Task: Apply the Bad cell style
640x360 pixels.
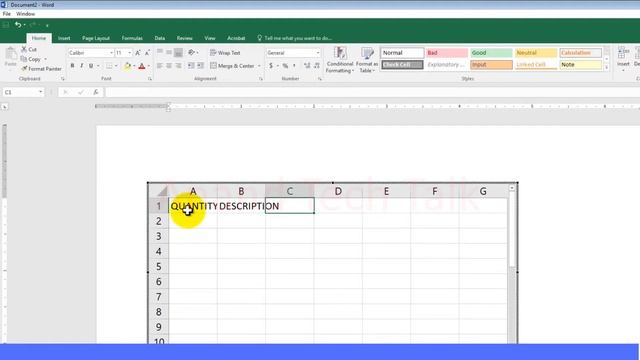Action: click(447, 53)
